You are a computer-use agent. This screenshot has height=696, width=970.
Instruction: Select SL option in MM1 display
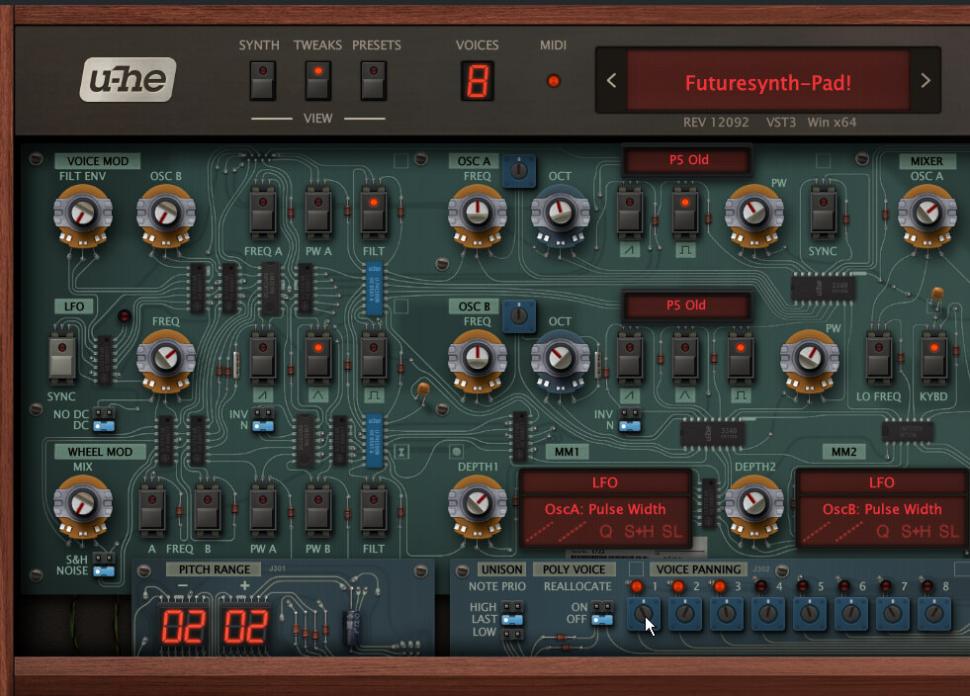click(672, 531)
